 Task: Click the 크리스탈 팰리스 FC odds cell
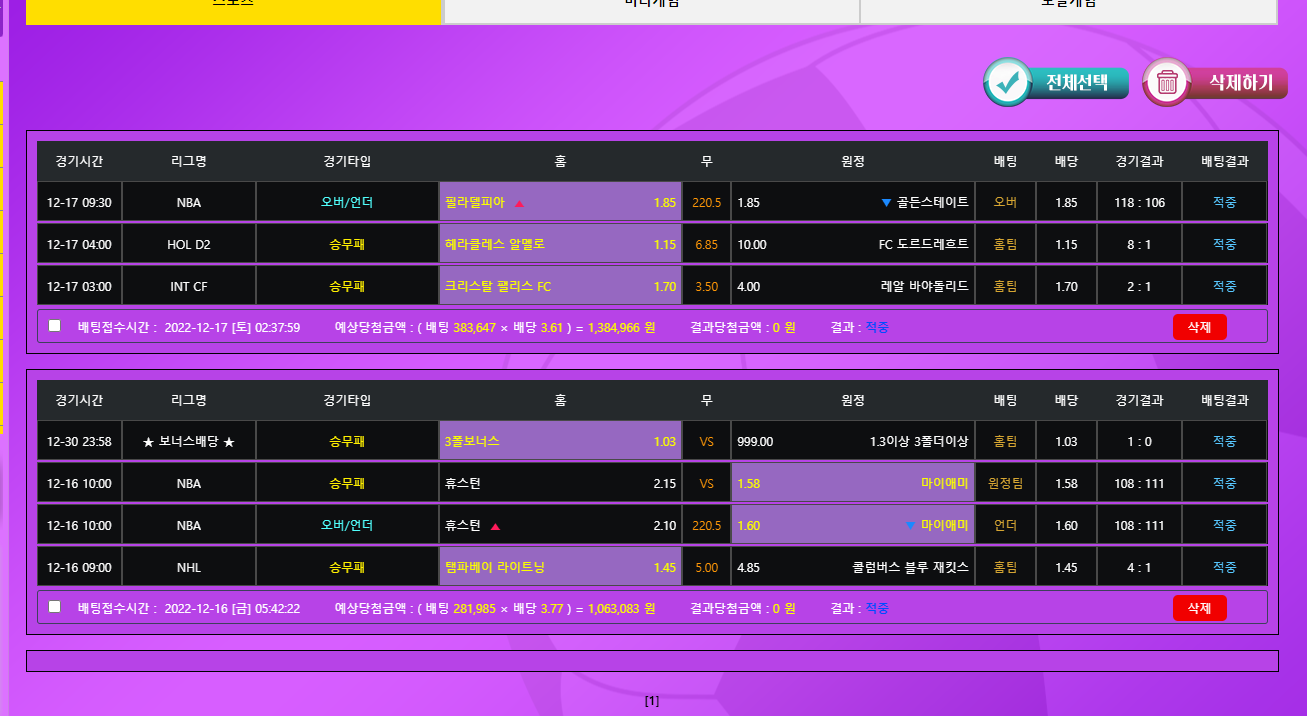click(560, 286)
